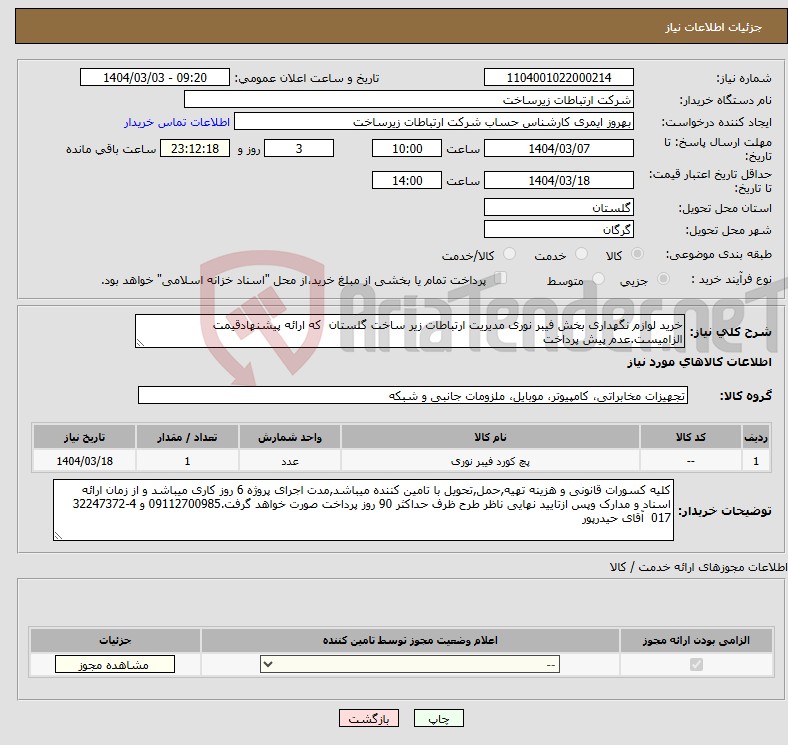The height and width of the screenshot is (745, 788).
Task: Click the buyer notes textarea
Action: coord(363,510)
